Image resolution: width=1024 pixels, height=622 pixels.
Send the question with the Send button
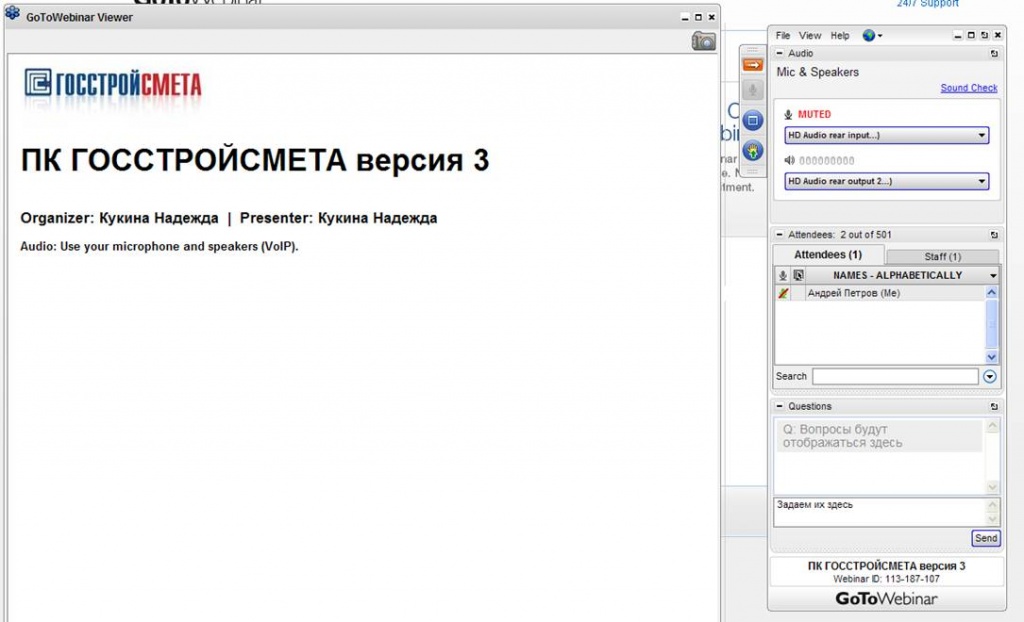click(985, 538)
